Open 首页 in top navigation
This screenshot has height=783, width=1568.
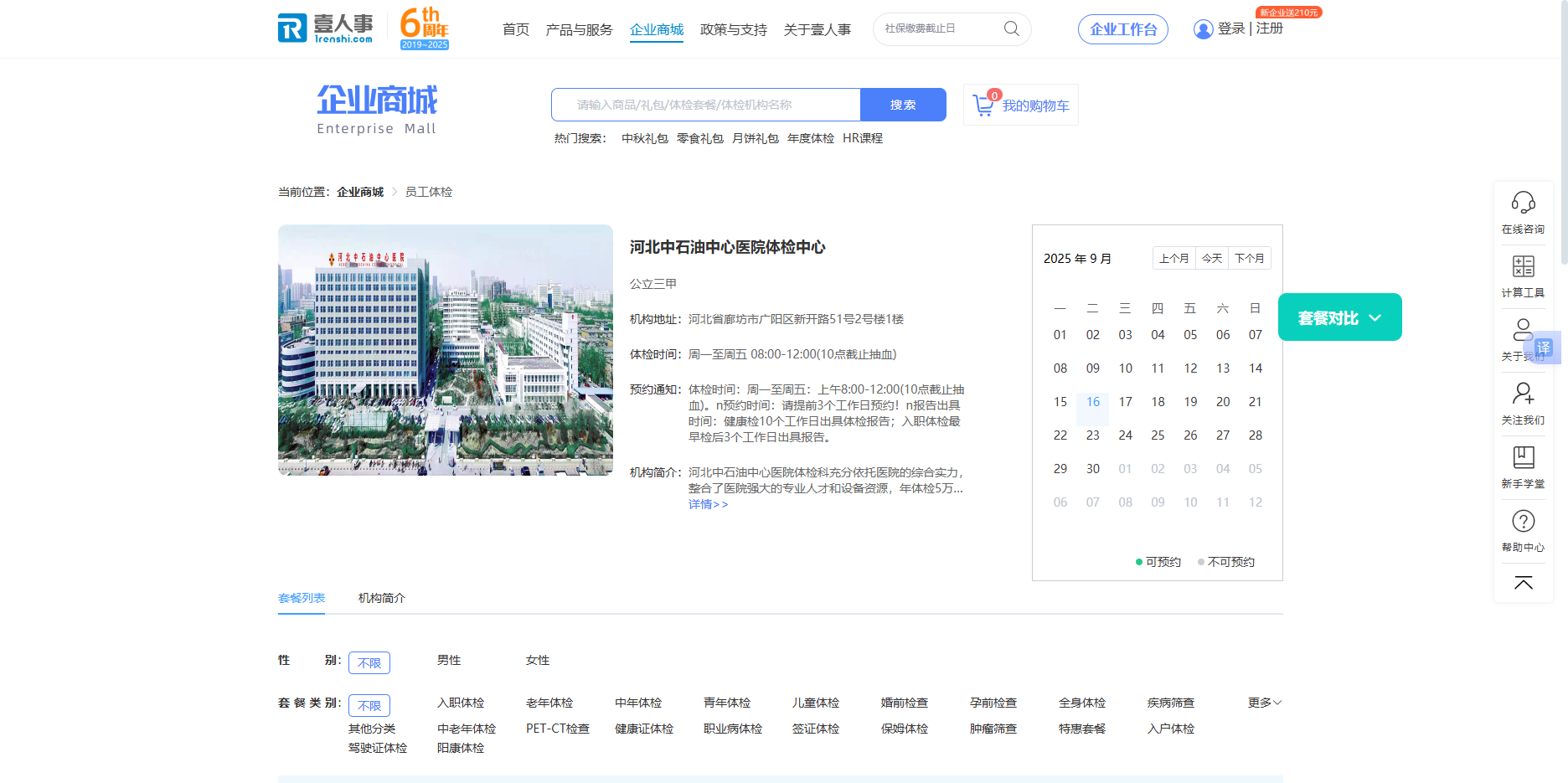(516, 29)
